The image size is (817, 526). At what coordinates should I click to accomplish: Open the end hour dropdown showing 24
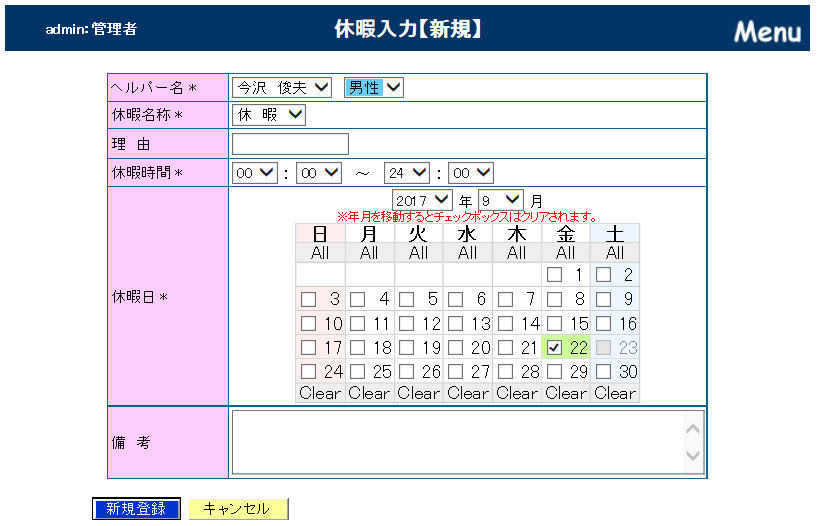pos(406,173)
